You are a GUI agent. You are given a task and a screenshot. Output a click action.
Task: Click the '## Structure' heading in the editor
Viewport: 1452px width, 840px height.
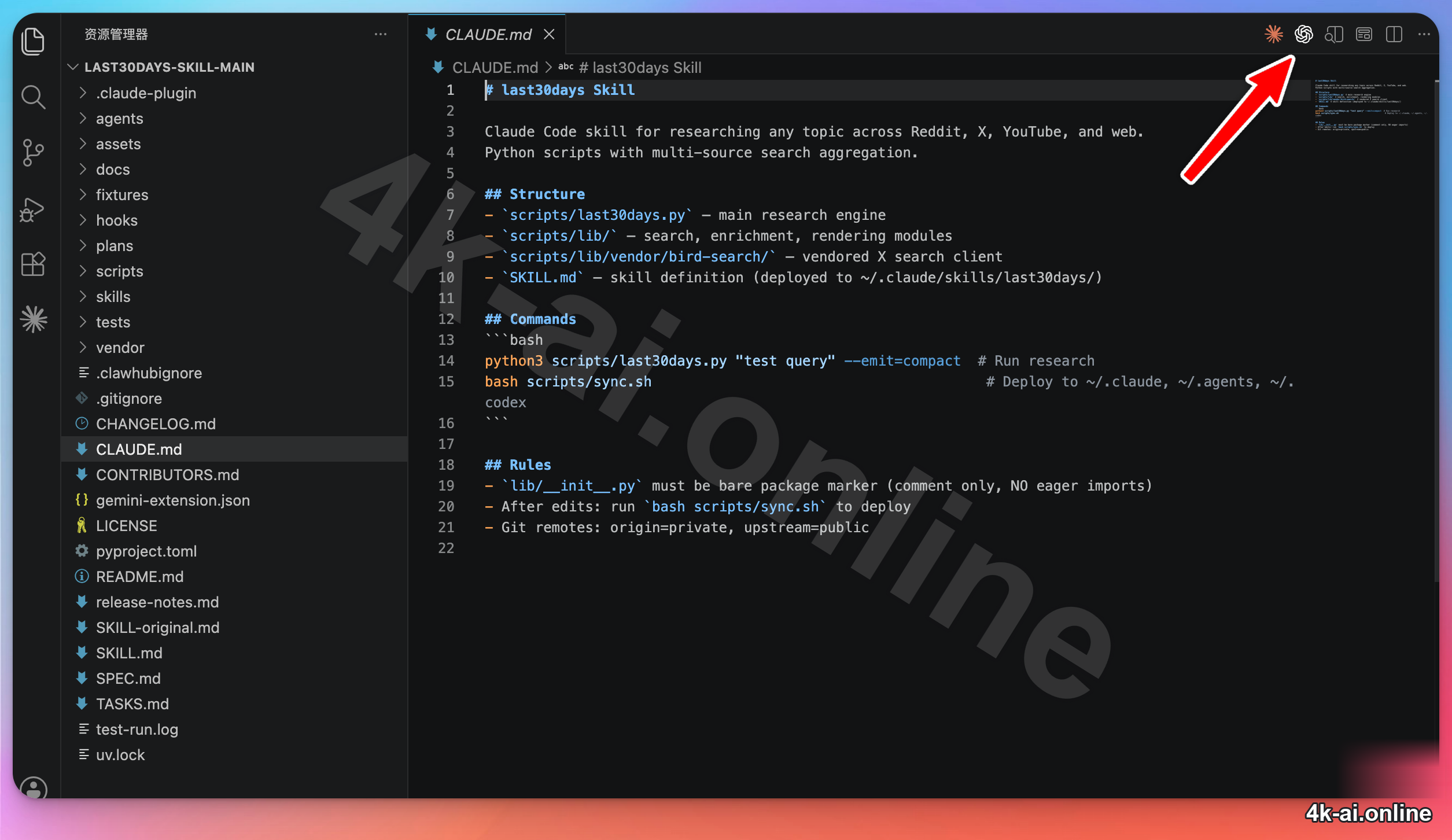coord(535,194)
